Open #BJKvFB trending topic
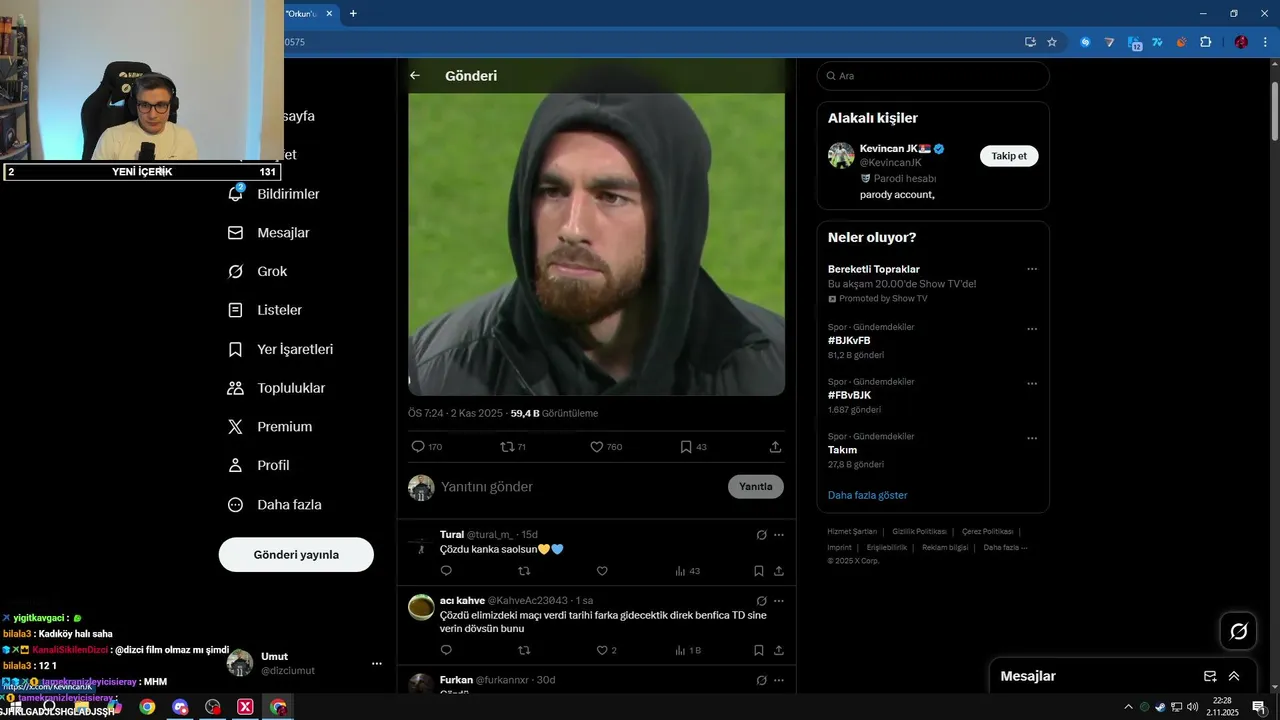 pos(849,341)
